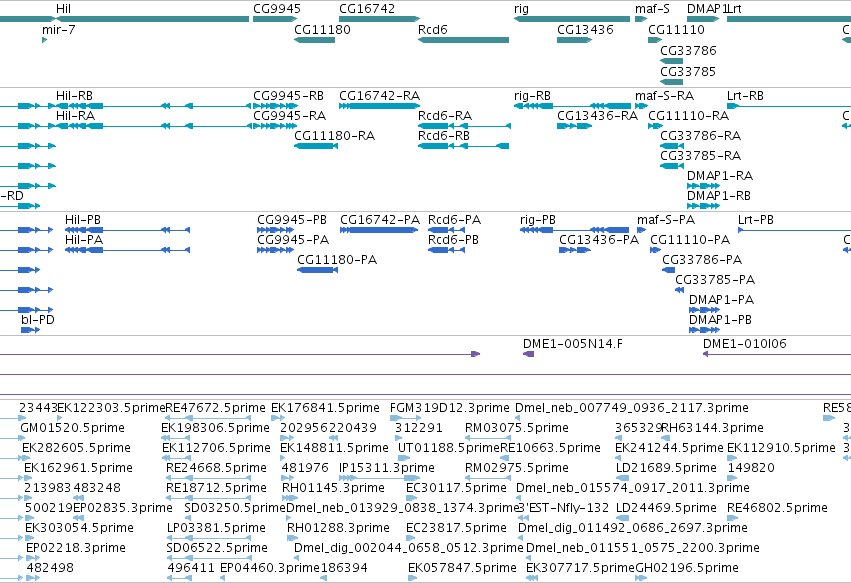Select the DMAP1-PA protein feature
Screen dimensions: 851x583
[704, 310]
